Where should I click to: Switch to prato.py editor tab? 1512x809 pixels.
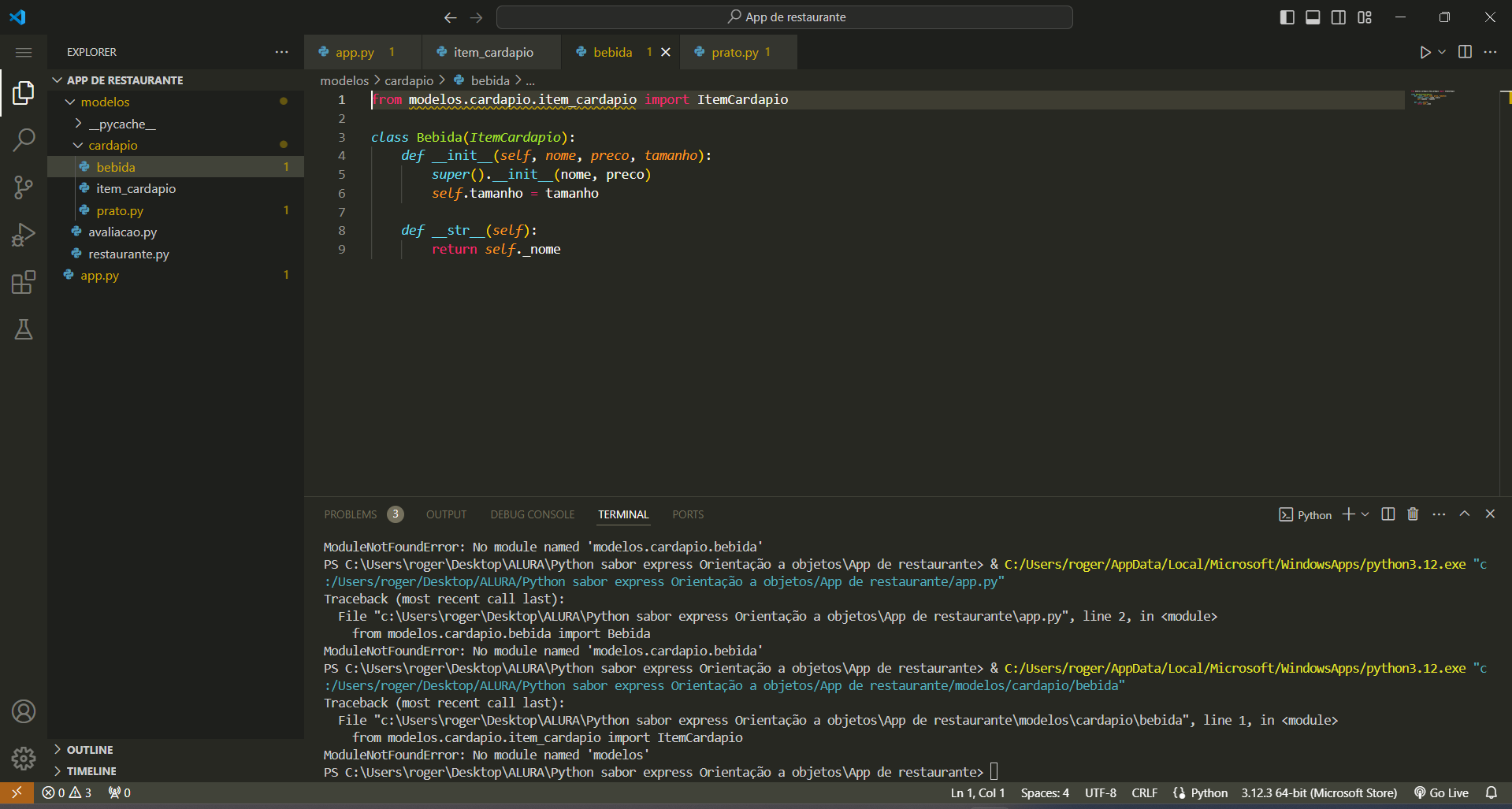(737, 52)
